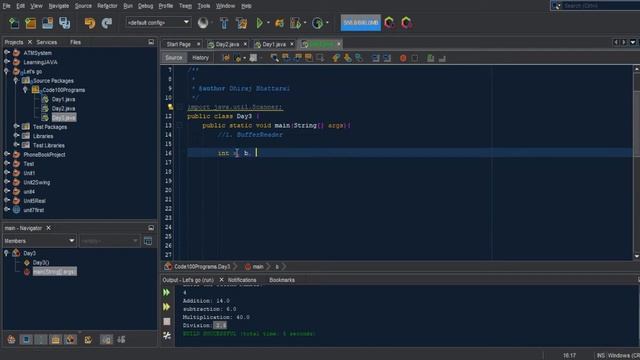Expand the ATMSystem project node
This screenshot has width=640, height=360.
tap(7, 53)
